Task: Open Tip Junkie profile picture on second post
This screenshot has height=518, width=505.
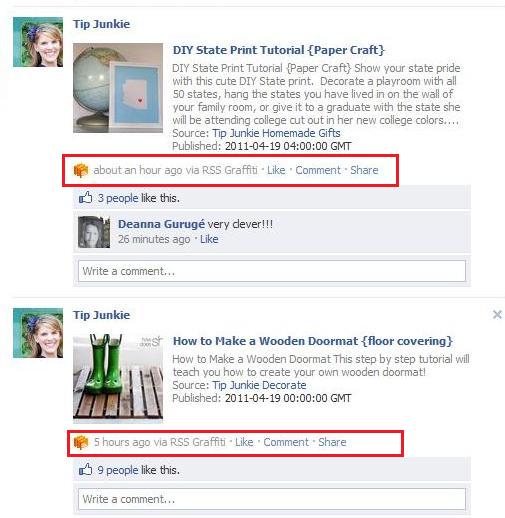Action: pos(38,333)
